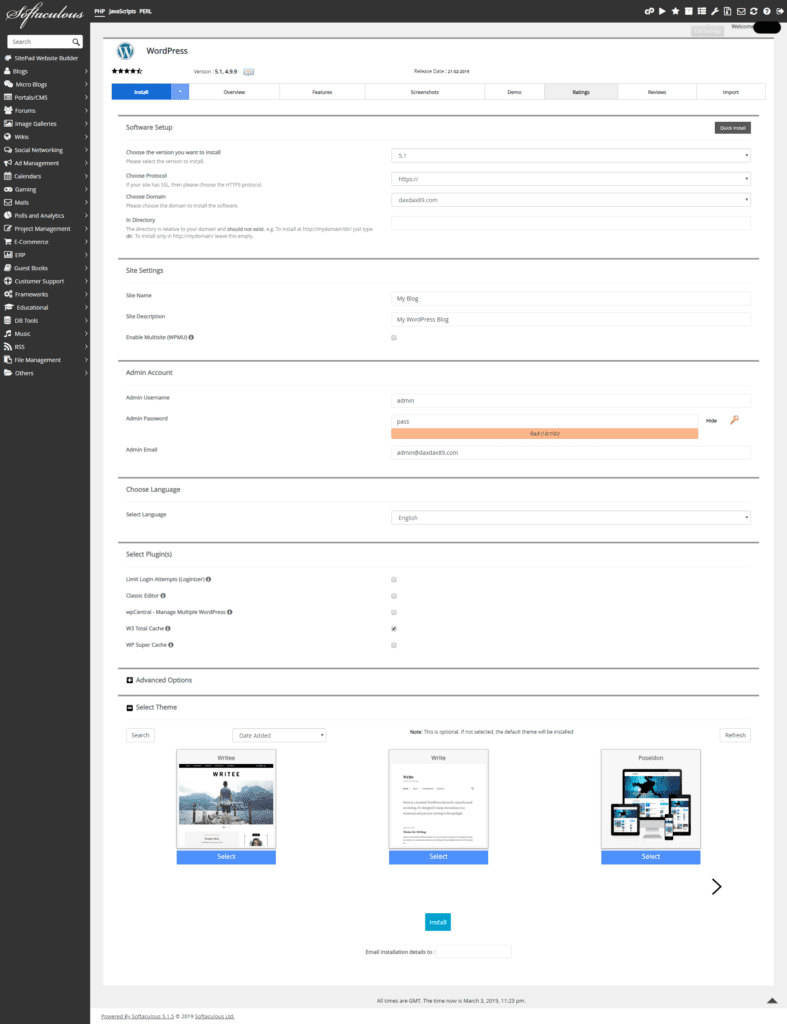Open the Date Added theme sort dropdown
Screen dimensions: 787x1024
click(x=279, y=735)
